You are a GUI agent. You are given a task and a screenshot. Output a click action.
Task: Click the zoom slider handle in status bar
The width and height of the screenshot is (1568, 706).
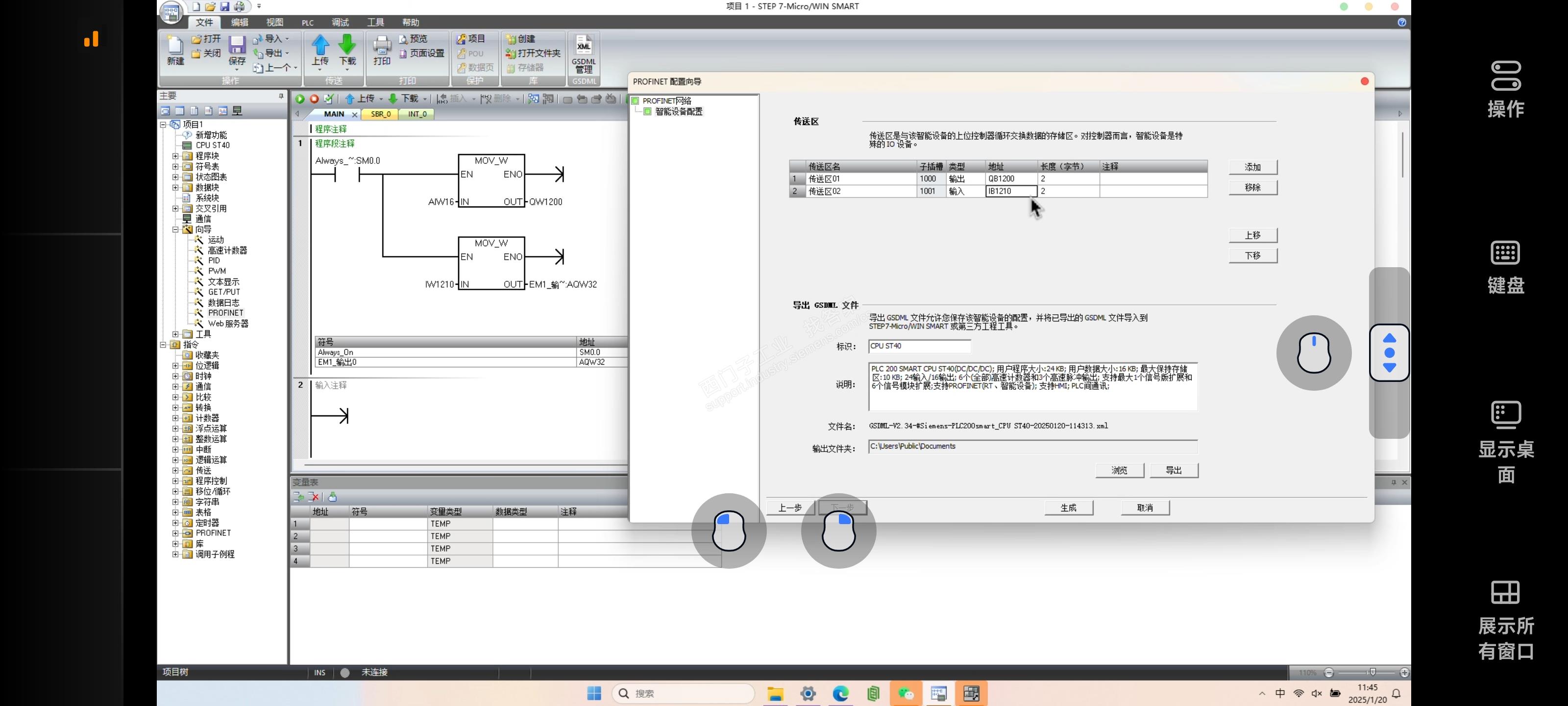[1372, 672]
